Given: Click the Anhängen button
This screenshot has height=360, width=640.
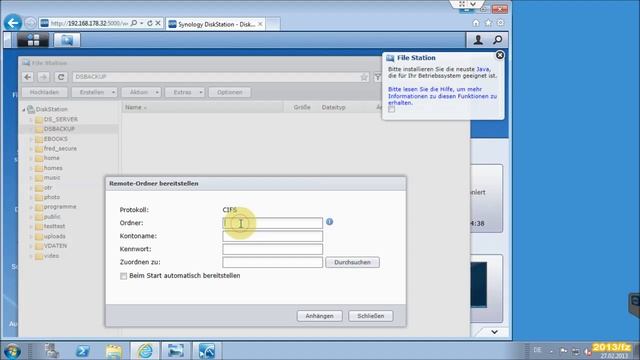Looking at the screenshot, I should point(320,316).
